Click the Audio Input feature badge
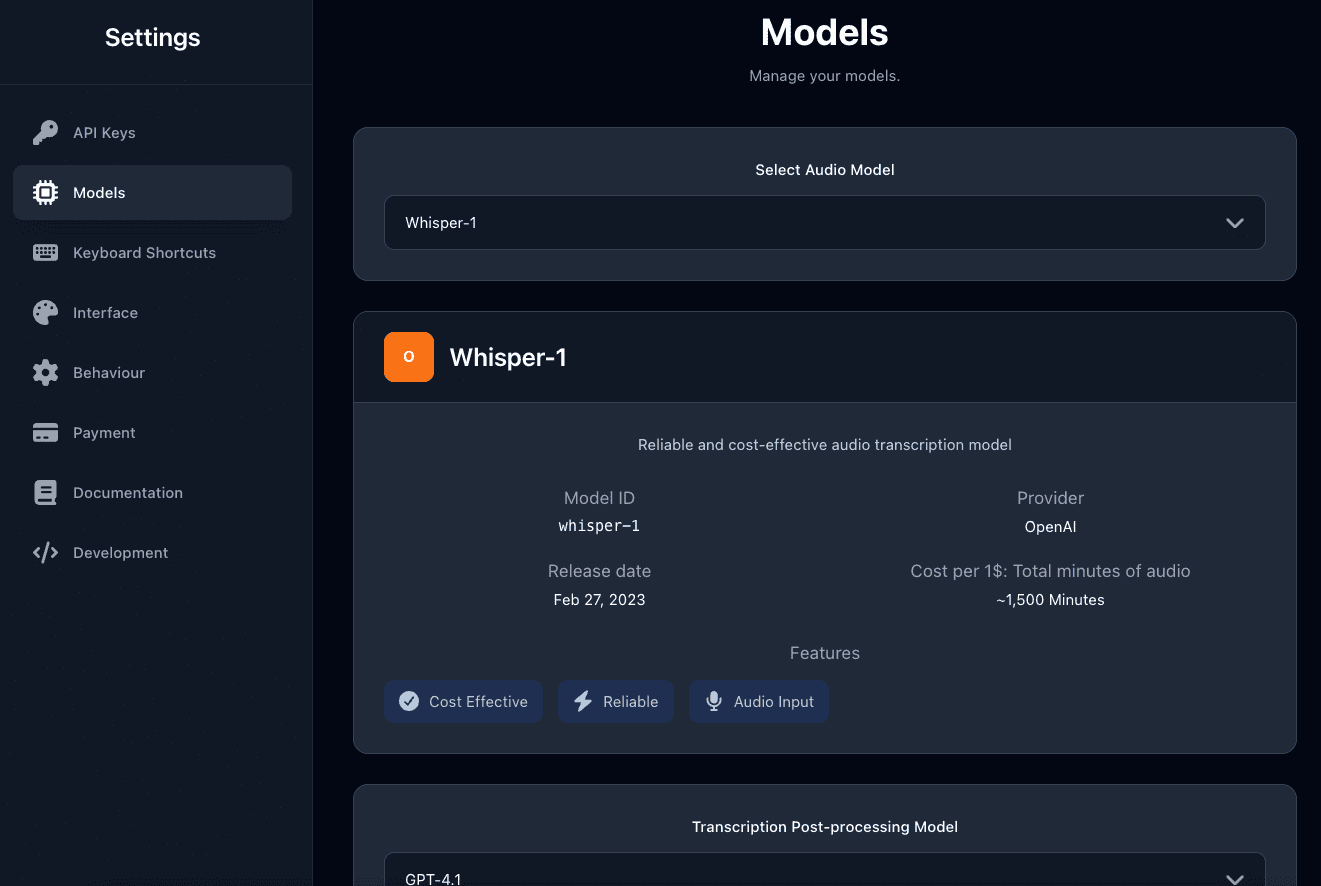 pyautogui.click(x=759, y=702)
